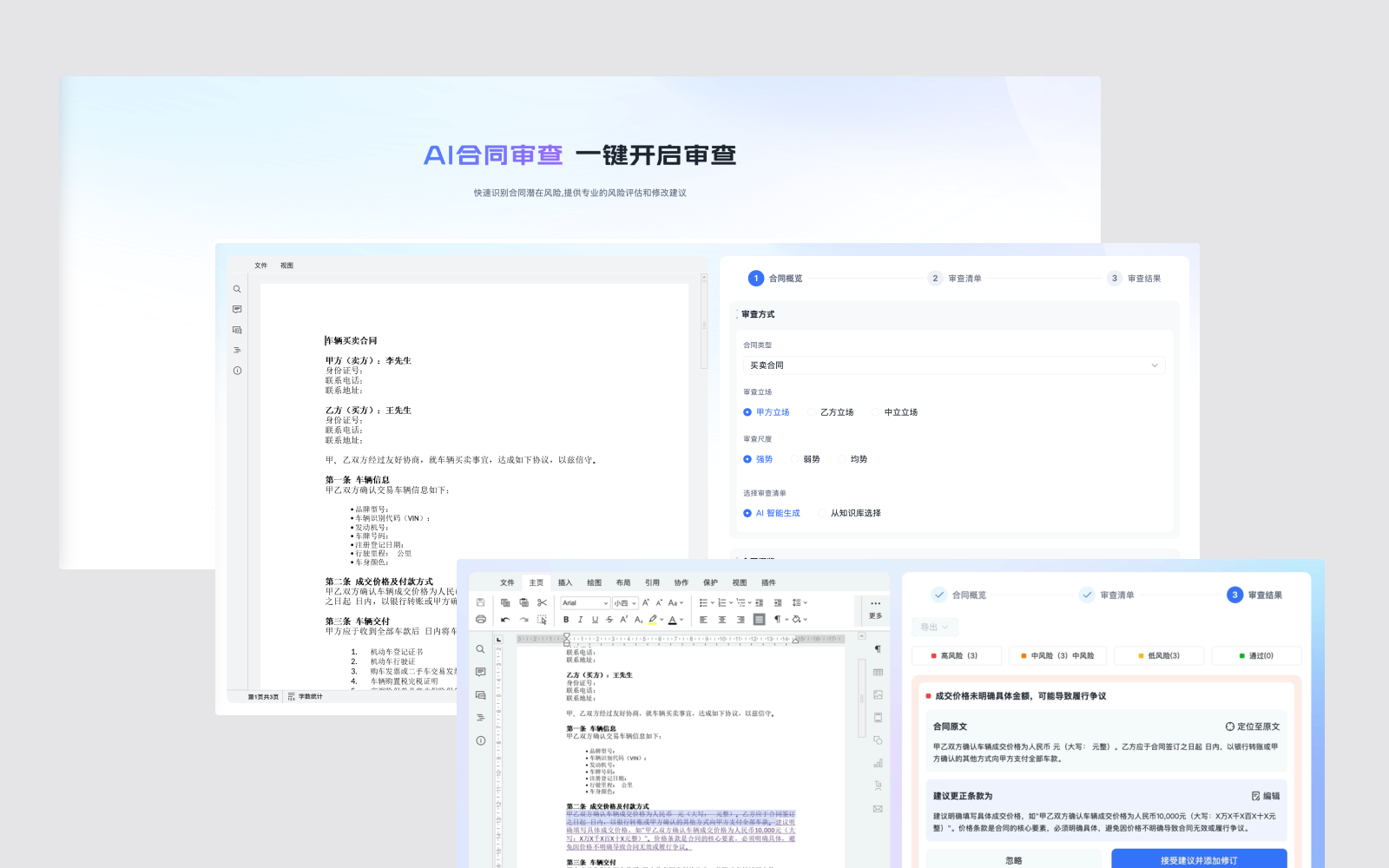The height and width of the screenshot is (868, 1389).
Task: Apply underline formatting from the ribbon
Action: [x=595, y=619]
